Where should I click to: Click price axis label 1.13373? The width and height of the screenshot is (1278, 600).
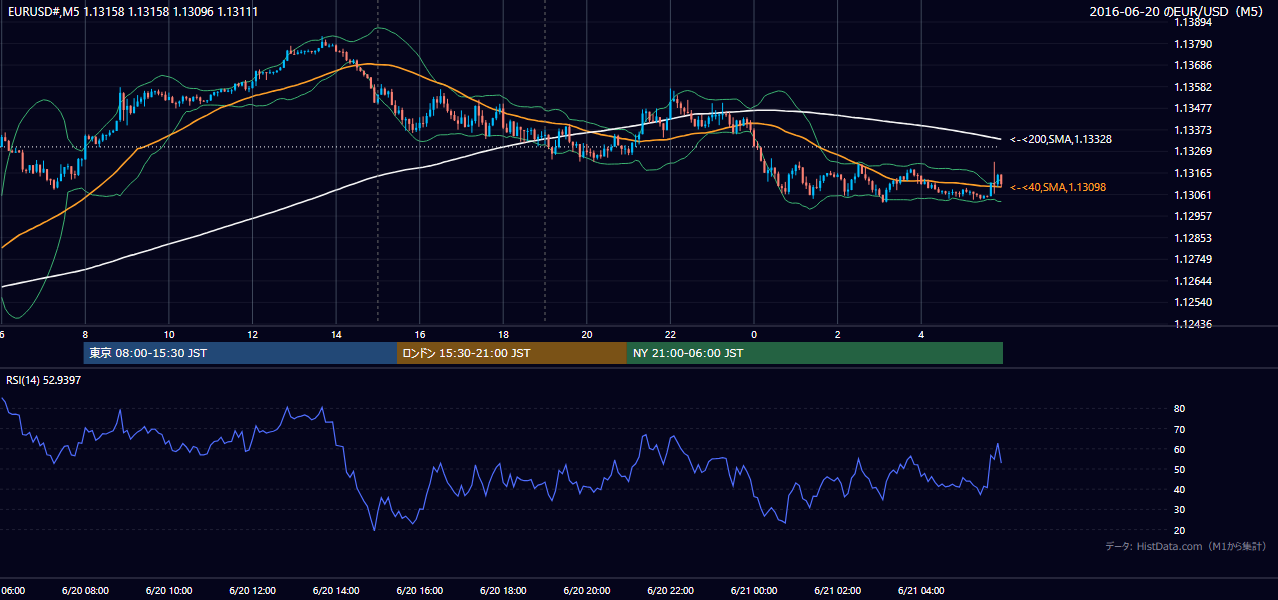pyautogui.click(x=1193, y=130)
